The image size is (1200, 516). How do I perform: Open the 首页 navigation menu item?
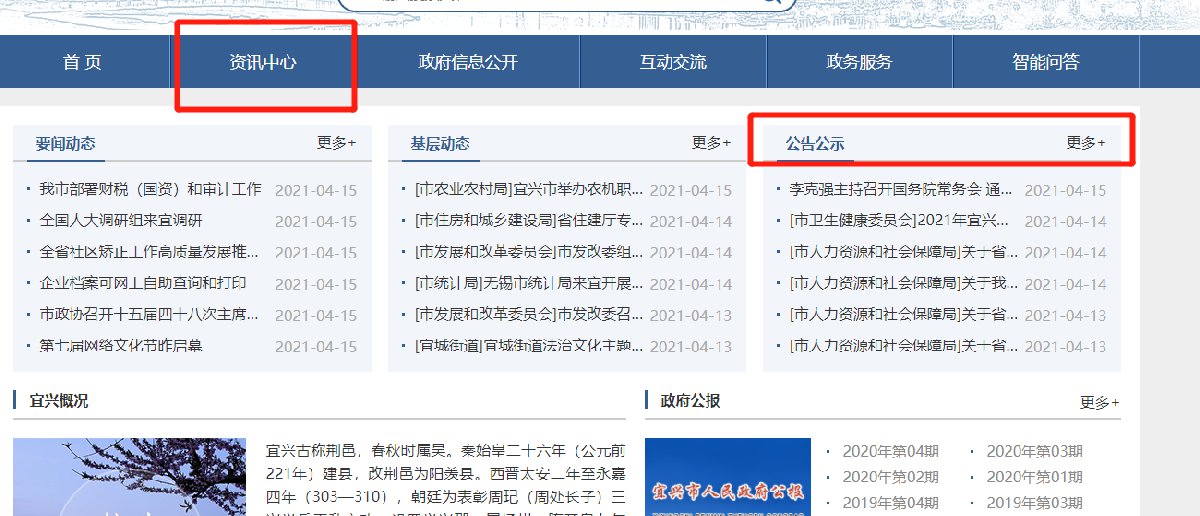(x=83, y=62)
